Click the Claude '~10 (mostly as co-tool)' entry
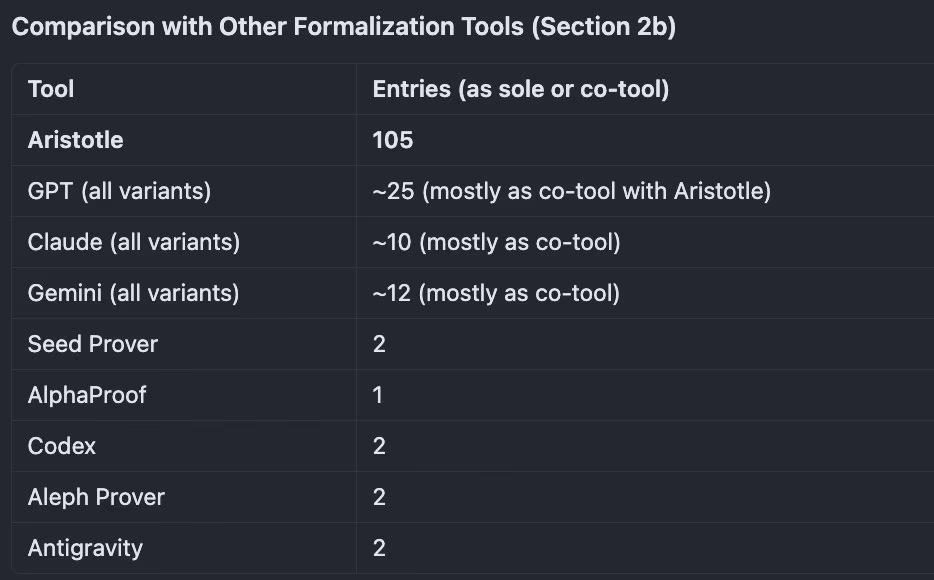 pos(496,242)
